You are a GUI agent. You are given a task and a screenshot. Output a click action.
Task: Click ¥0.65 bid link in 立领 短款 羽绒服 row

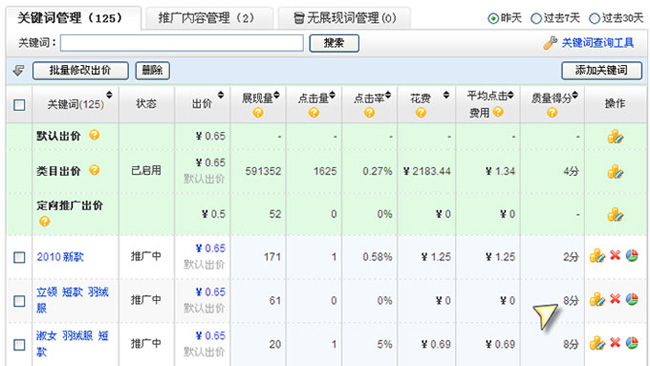coord(211,292)
